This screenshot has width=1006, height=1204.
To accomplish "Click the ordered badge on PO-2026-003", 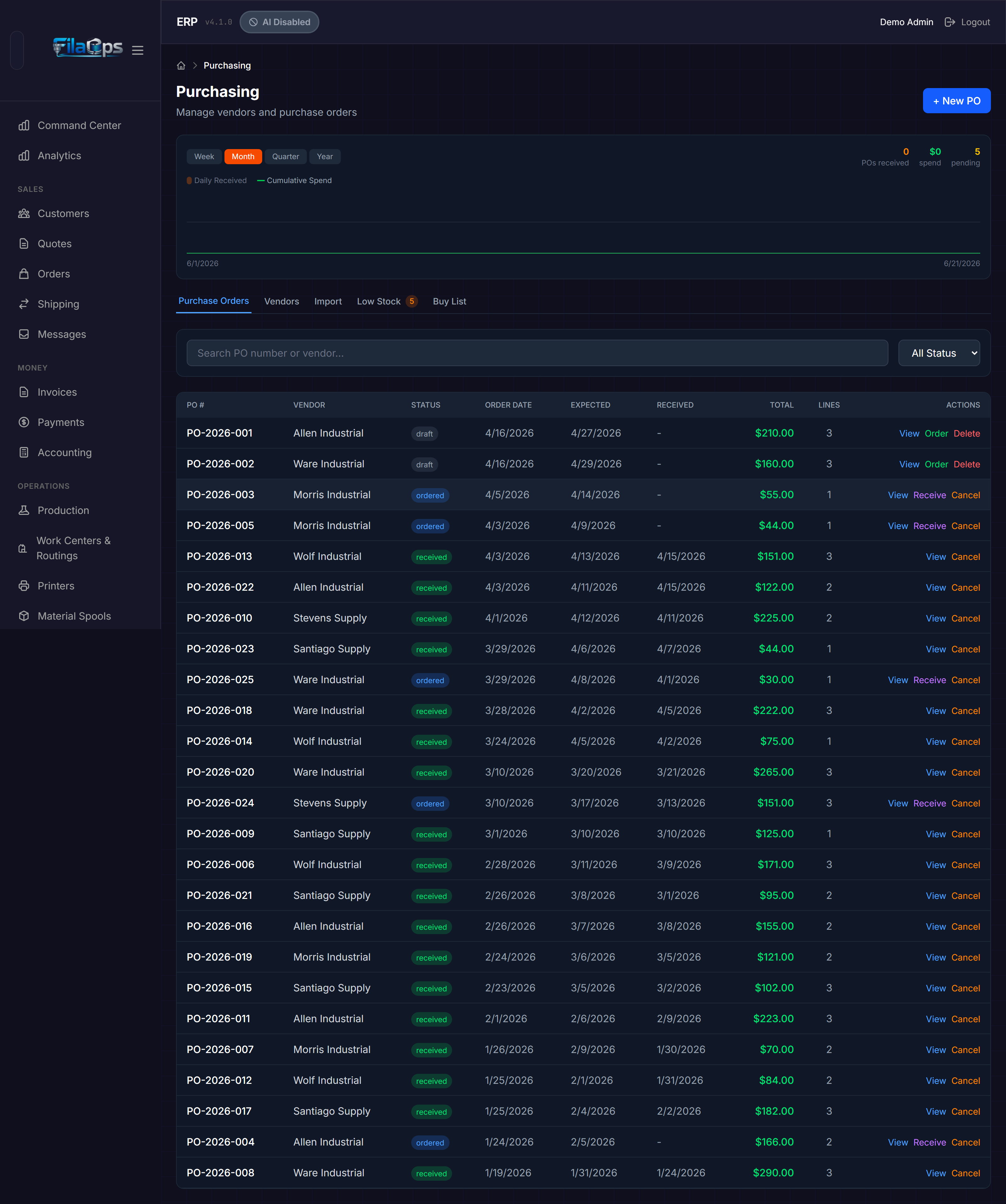I will [430, 495].
